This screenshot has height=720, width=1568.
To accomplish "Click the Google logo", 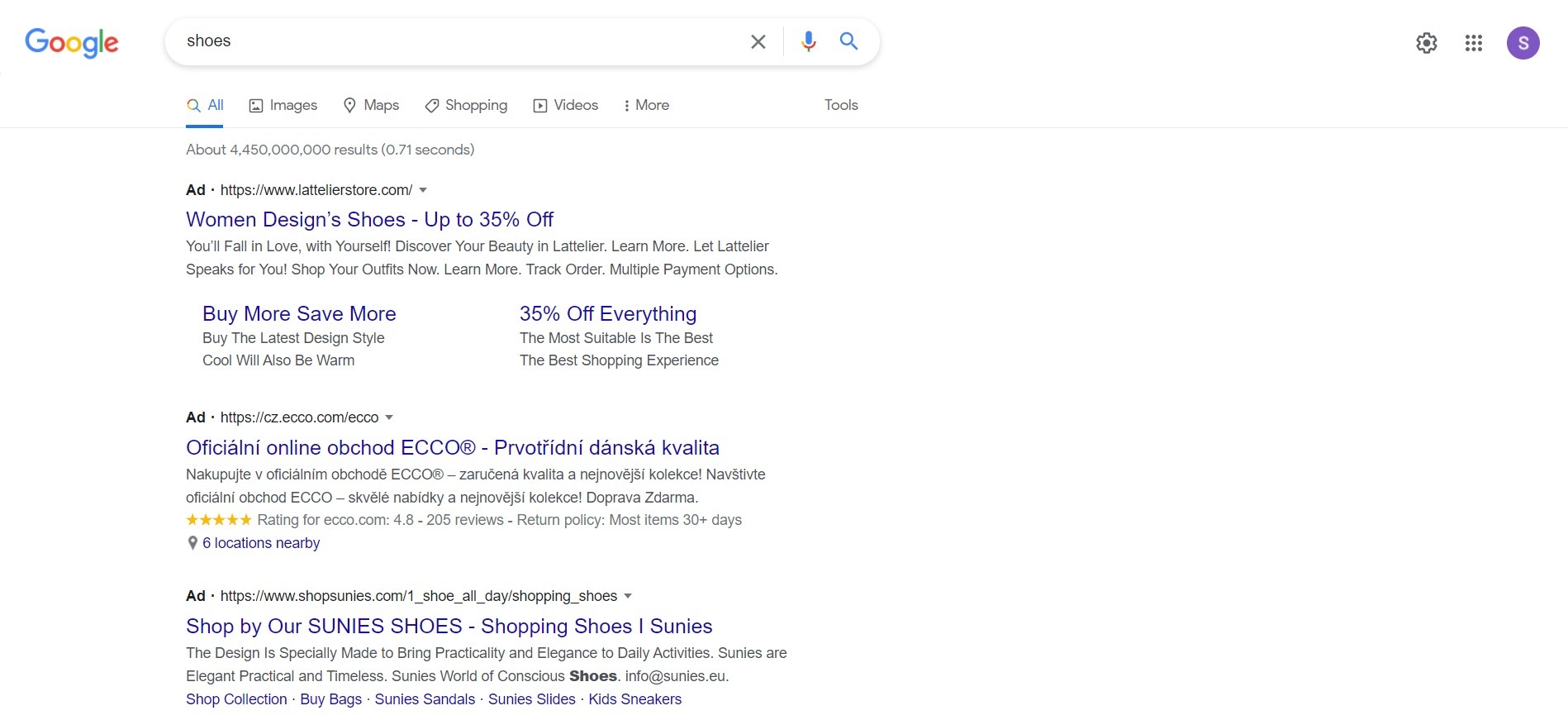I will click(x=72, y=42).
